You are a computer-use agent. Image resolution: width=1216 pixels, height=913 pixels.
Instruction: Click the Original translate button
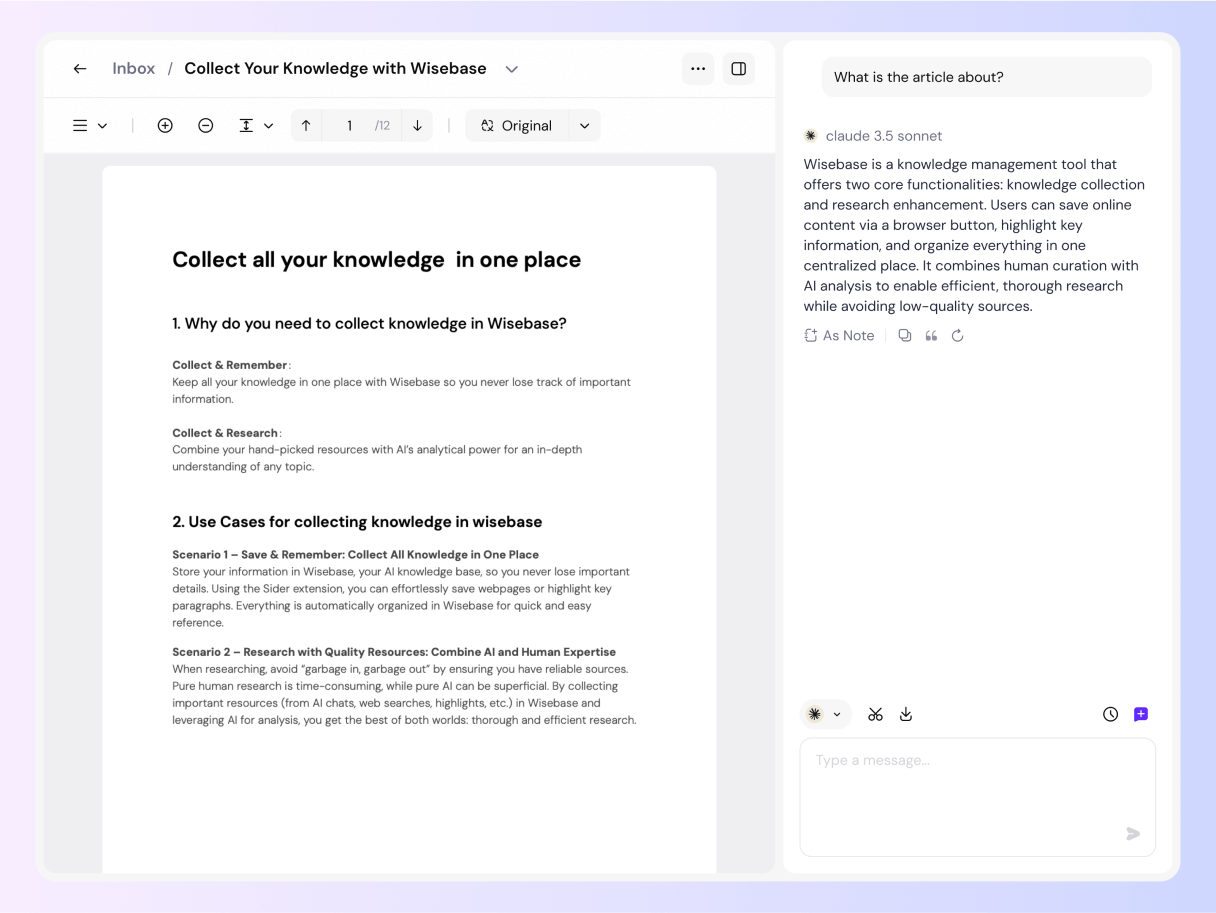pos(517,126)
